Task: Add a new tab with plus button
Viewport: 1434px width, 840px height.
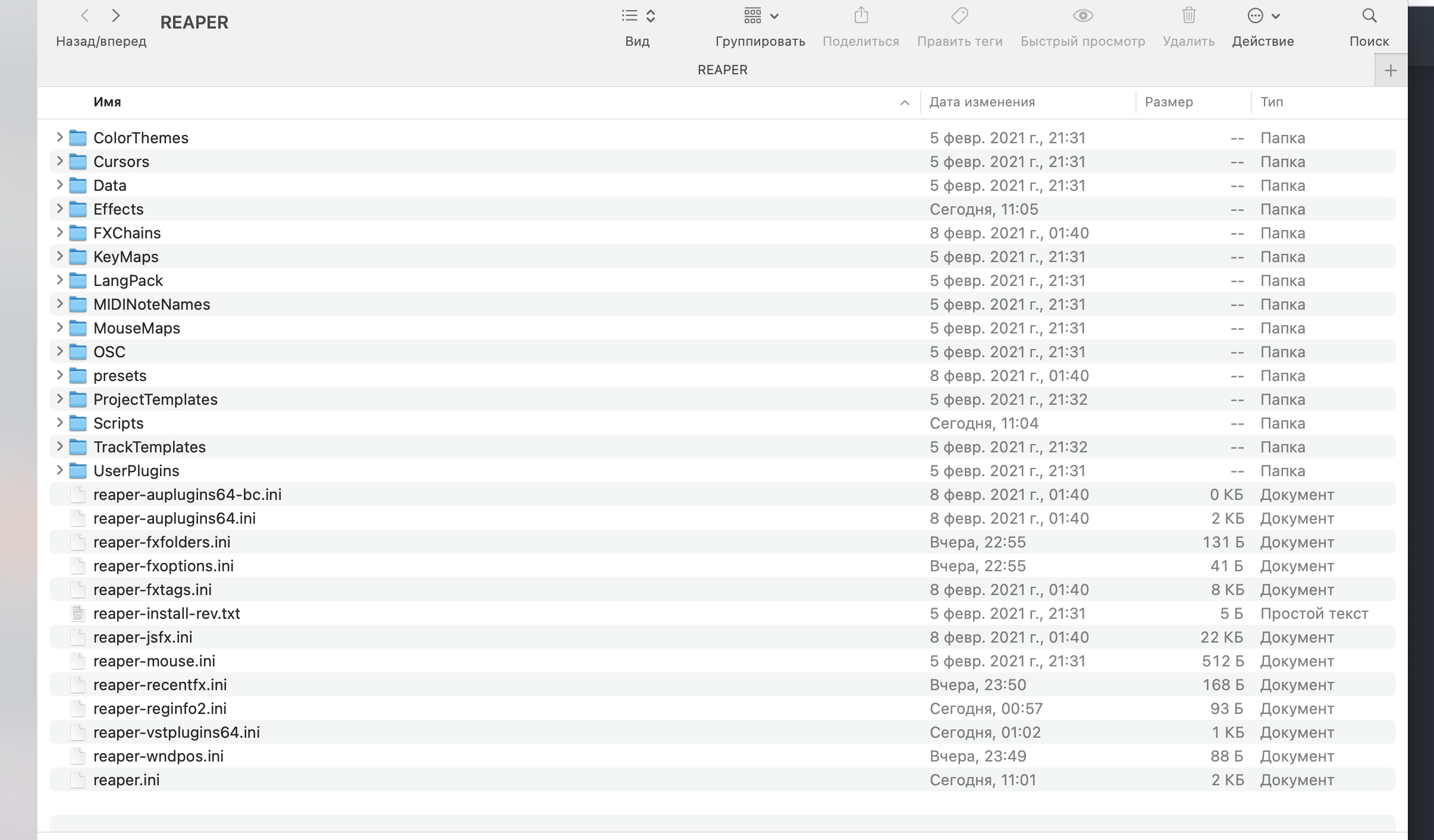Action: click(1390, 71)
